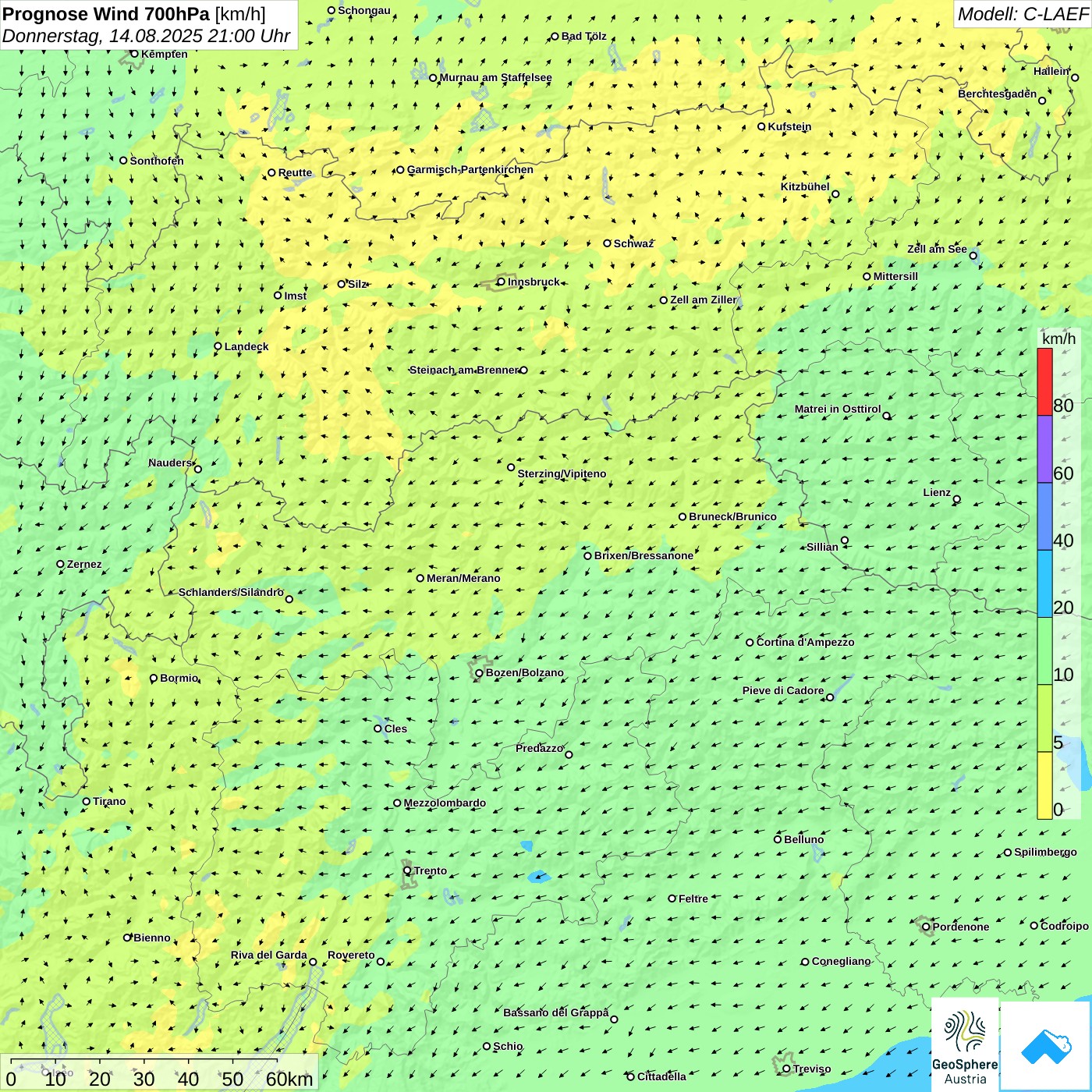Image resolution: width=1092 pixels, height=1092 pixels.
Task: Click the Tirano label
Action: point(109,801)
